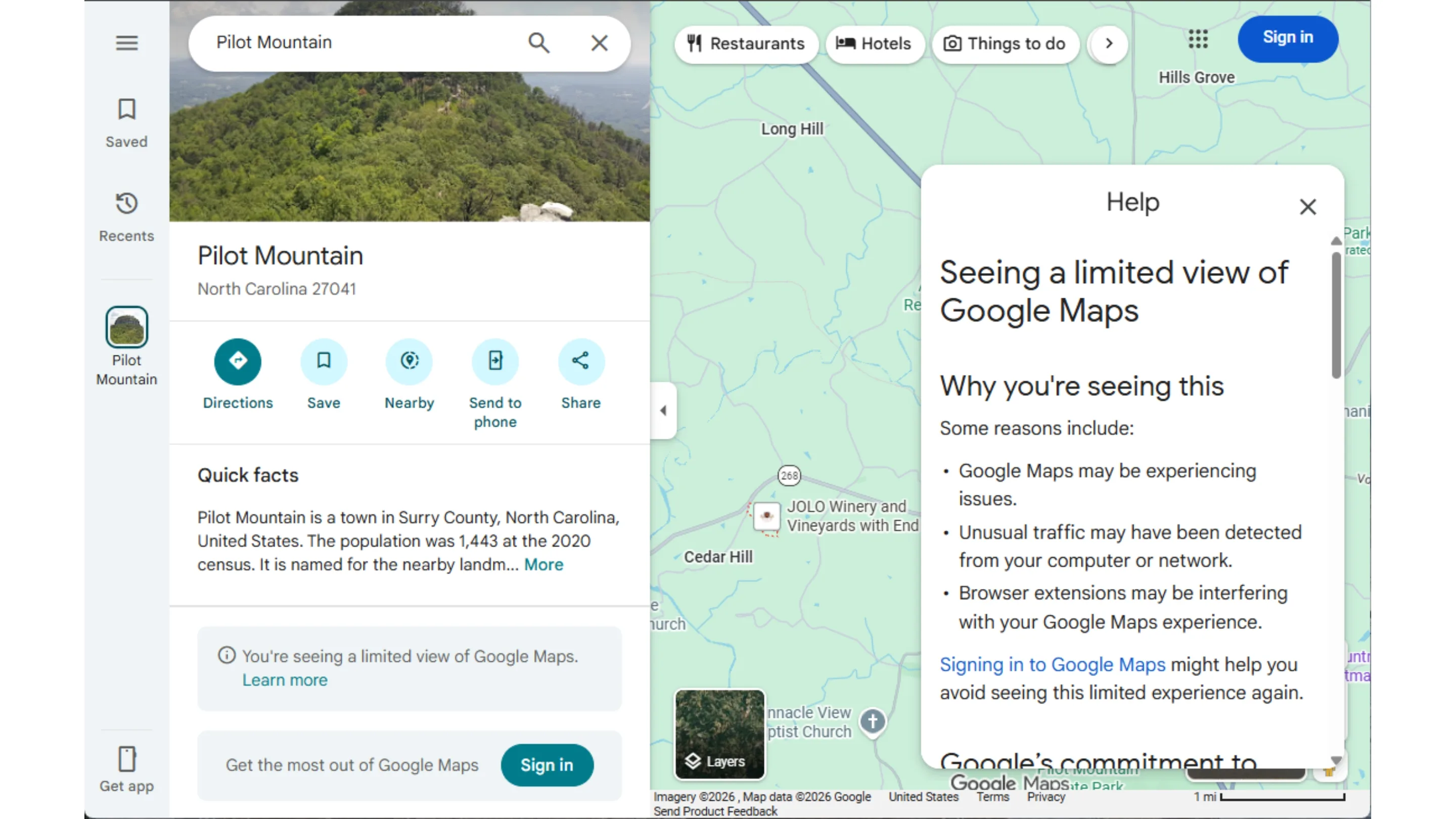Click the Send to phone icon

pyautogui.click(x=495, y=362)
